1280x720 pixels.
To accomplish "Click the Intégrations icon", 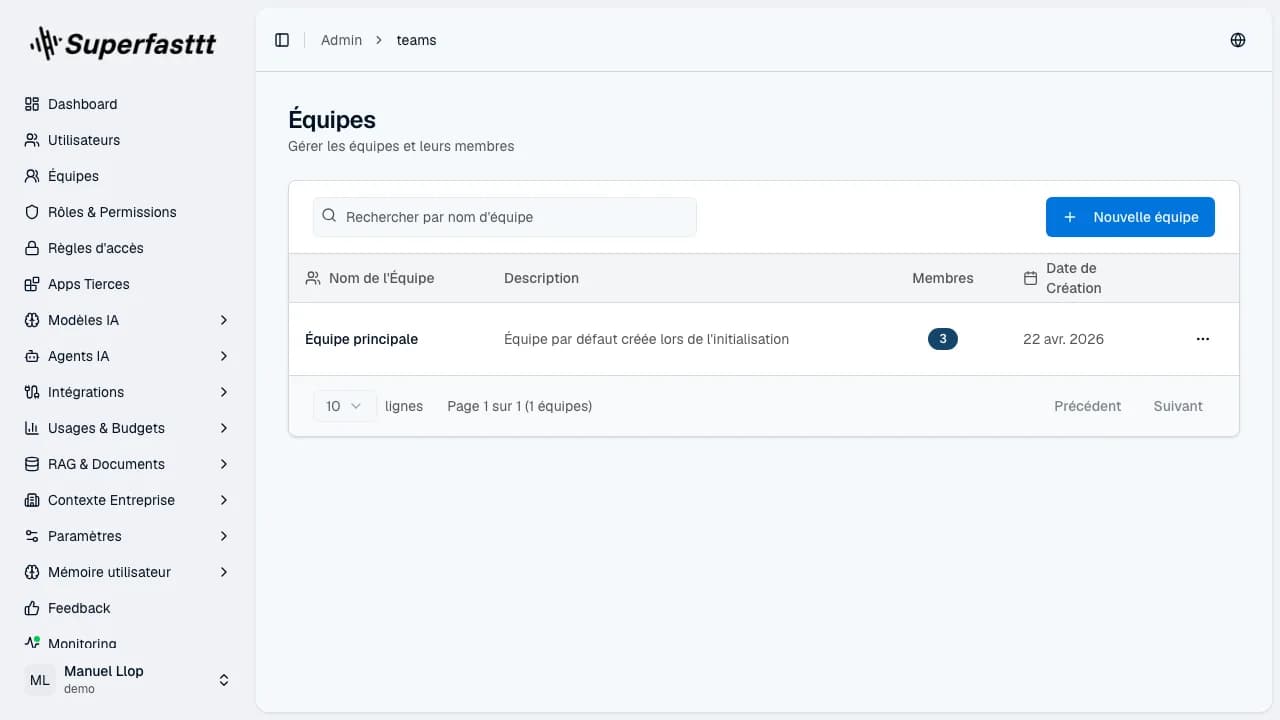I will pyautogui.click(x=32, y=392).
